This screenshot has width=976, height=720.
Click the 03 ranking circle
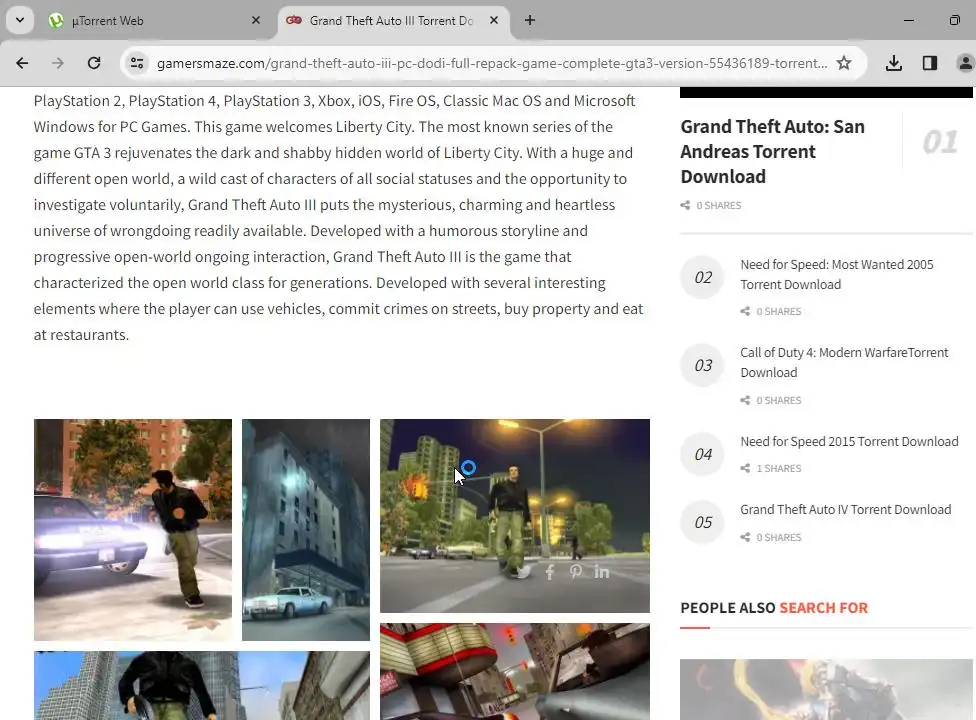coord(703,365)
